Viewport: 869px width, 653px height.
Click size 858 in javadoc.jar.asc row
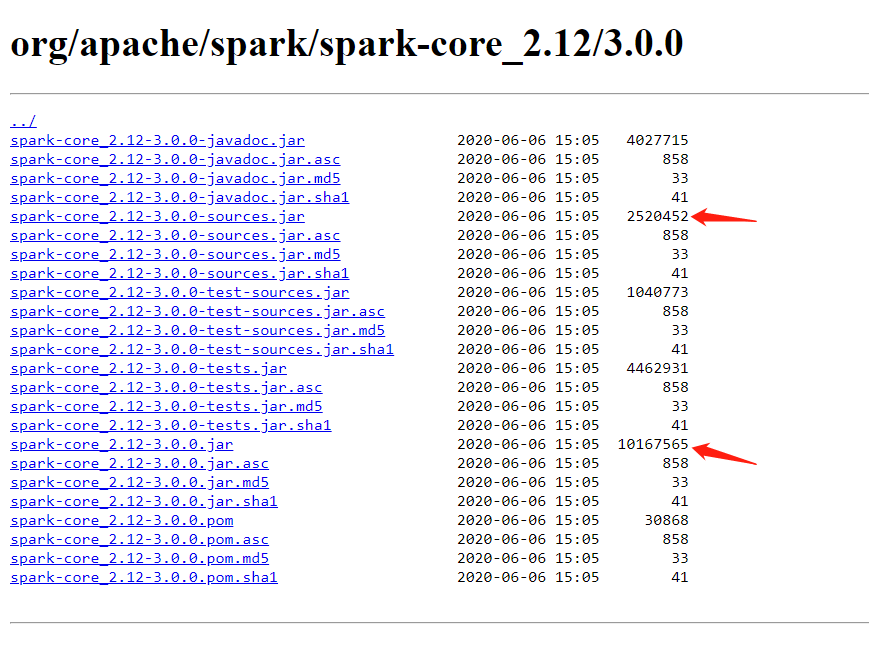click(675, 159)
